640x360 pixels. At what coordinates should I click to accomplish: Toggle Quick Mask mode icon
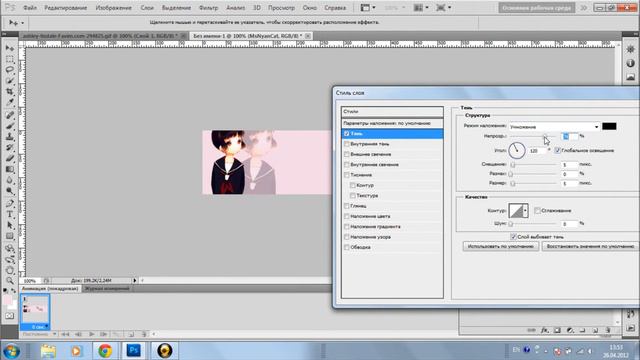coord(10,316)
